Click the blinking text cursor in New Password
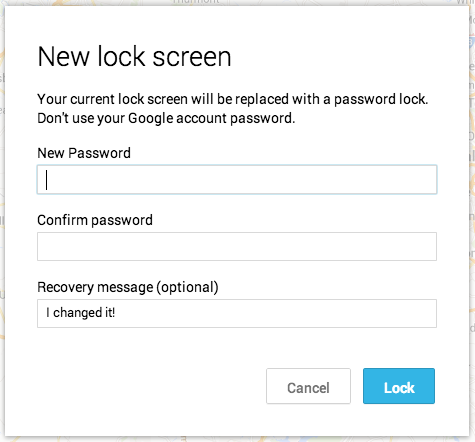 click(47, 180)
